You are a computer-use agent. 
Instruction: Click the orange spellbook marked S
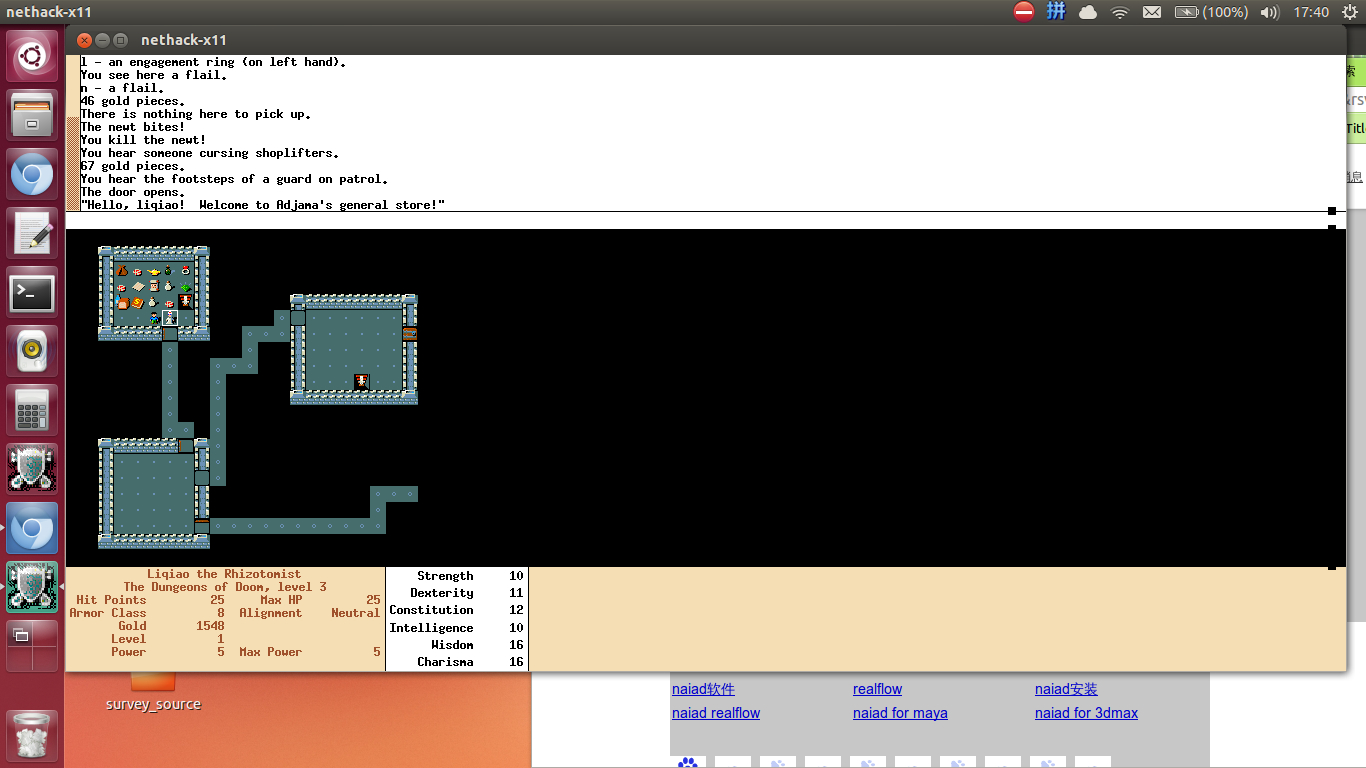(x=137, y=303)
